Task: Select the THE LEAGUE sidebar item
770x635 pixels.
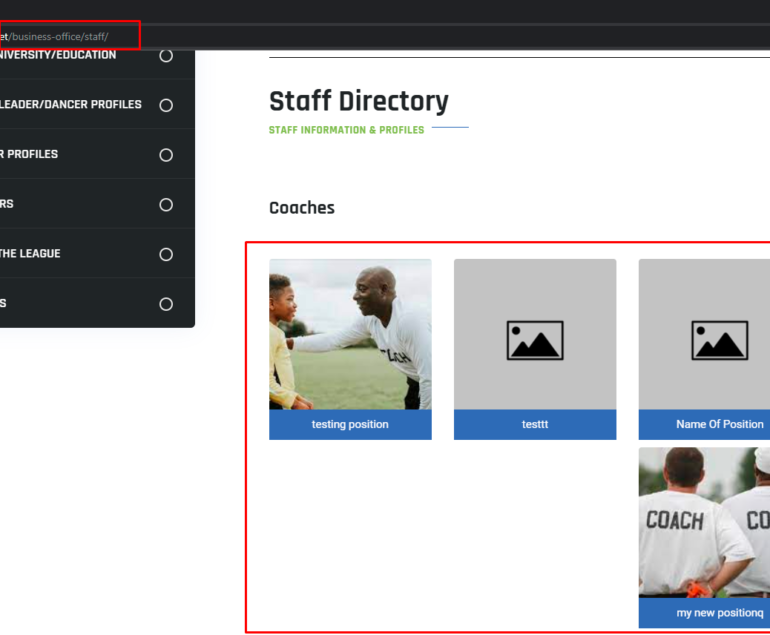Action: (30, 254)
